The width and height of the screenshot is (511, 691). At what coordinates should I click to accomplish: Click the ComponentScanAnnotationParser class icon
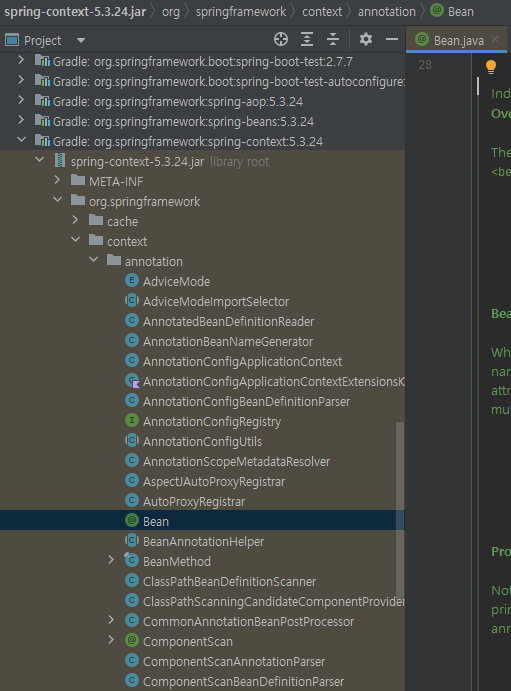(x=132, y=660)
